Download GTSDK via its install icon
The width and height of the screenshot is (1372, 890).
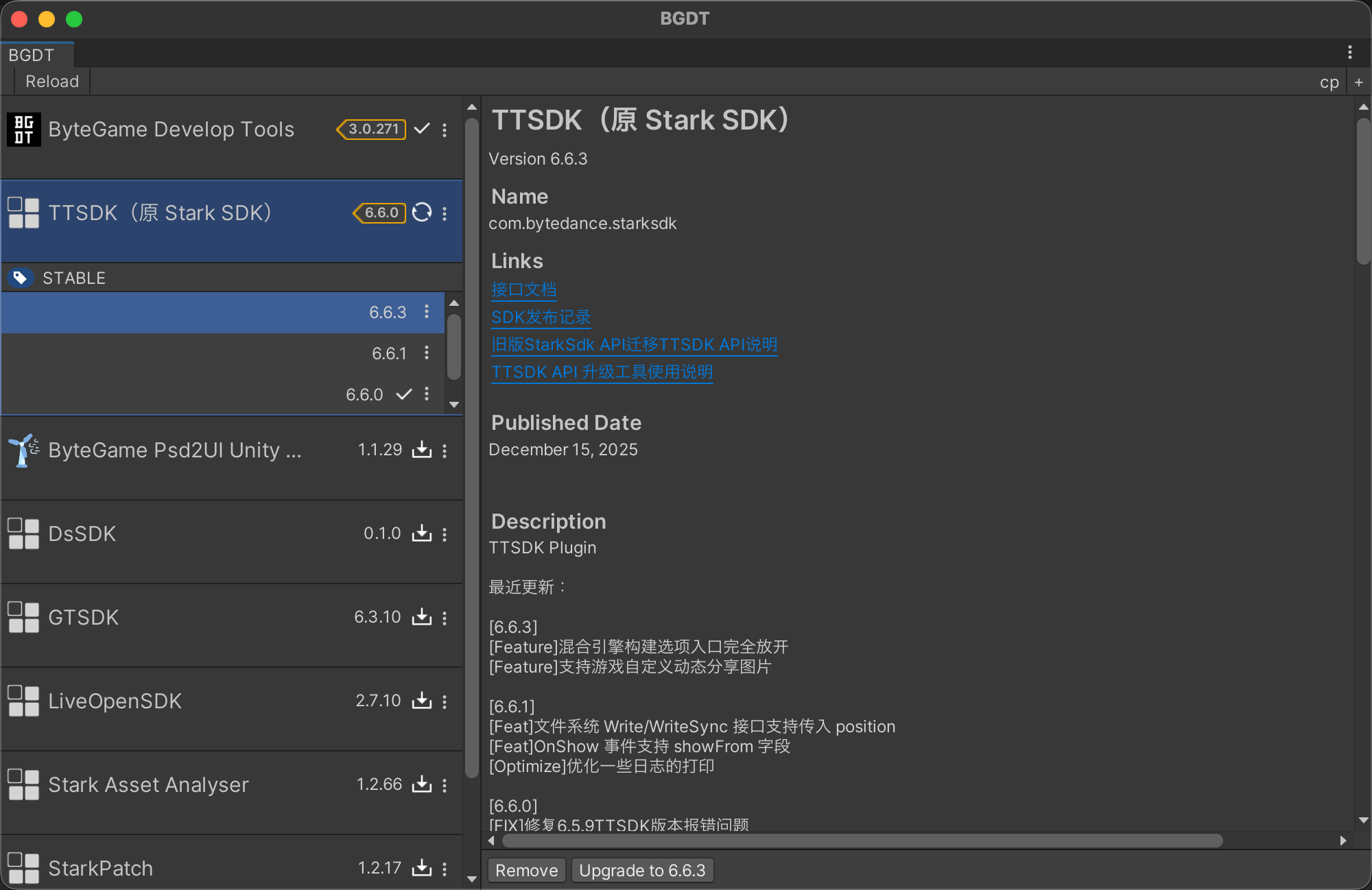coord(421,617)
